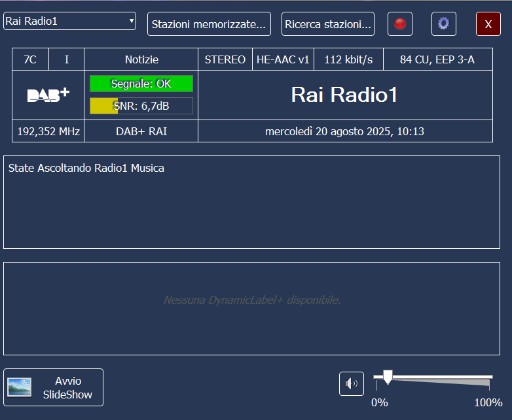
Task: Click Nessuna DynamicLabel+ disponibile message
Action: click(x=252, y=300)
